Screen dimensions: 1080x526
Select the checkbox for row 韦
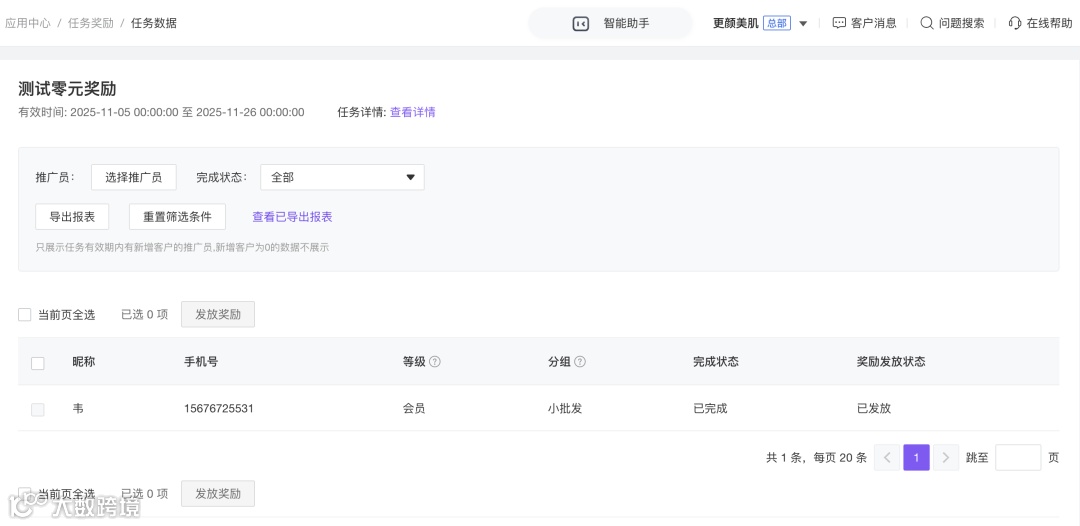(38, 409)
